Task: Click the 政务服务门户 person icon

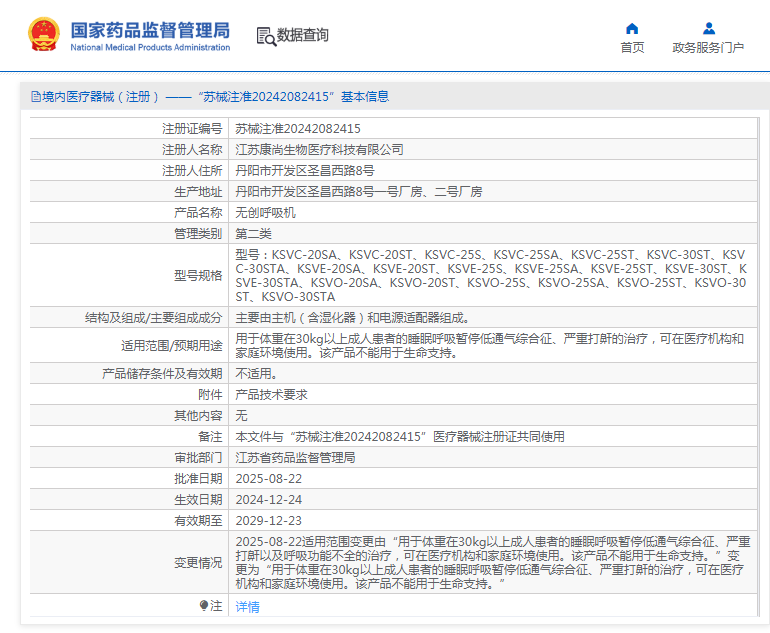Action: coord(708,28)
